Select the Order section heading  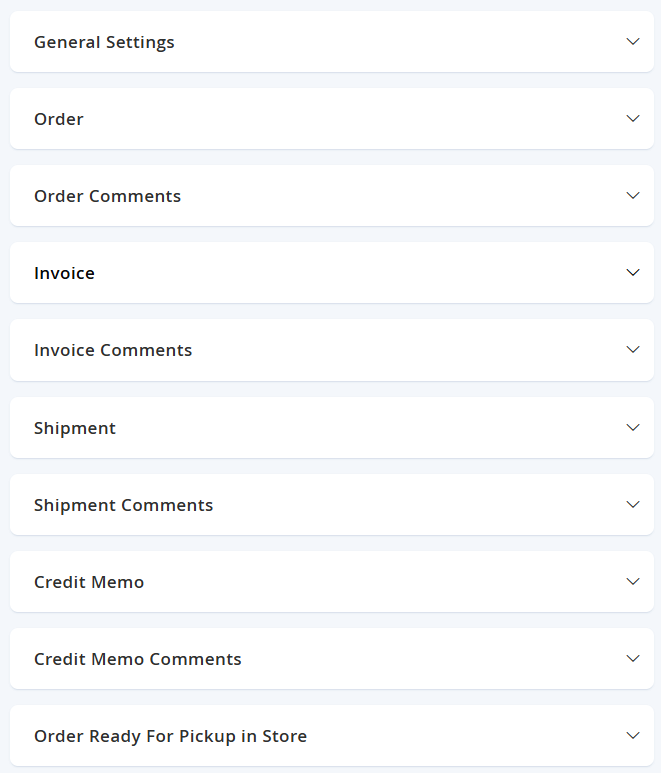59,119
